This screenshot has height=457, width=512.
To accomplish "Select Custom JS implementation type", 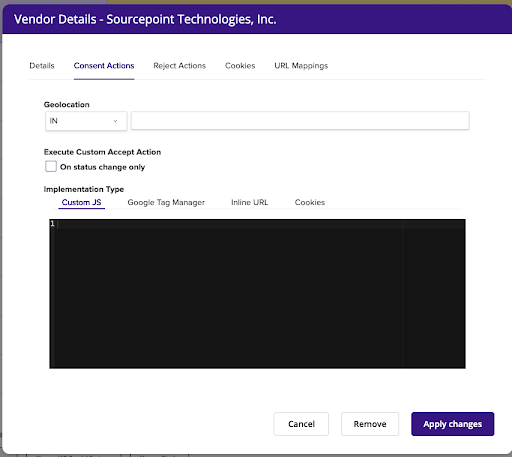I will pos(81,202).
